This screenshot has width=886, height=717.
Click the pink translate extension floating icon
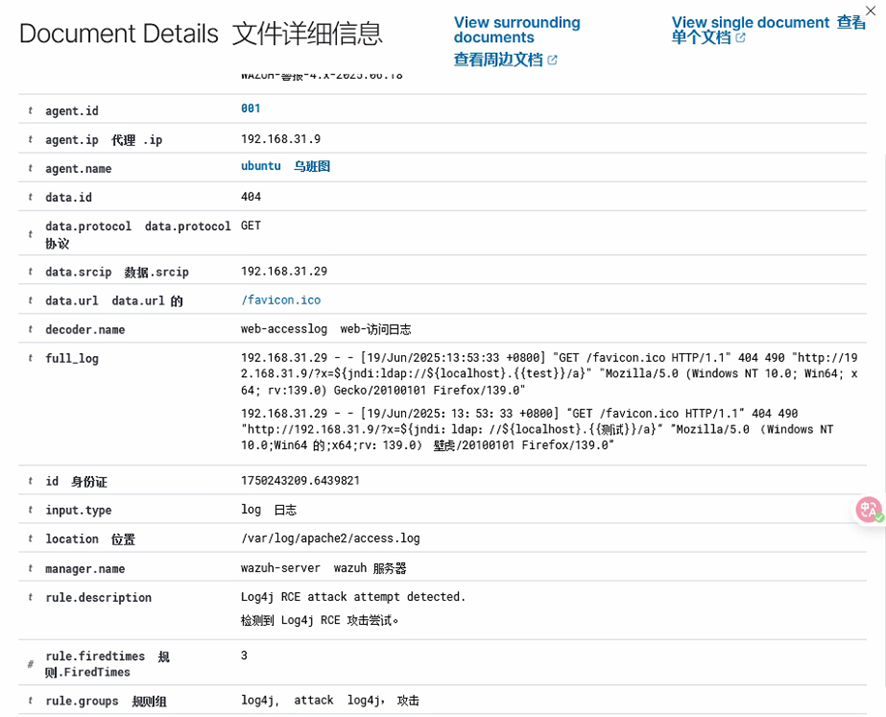click(868, 510)
